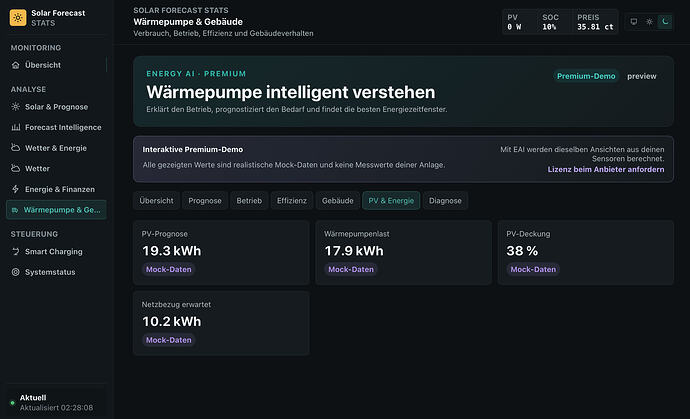Click the Solar Forecast sun logo icon

click(18, 18)
